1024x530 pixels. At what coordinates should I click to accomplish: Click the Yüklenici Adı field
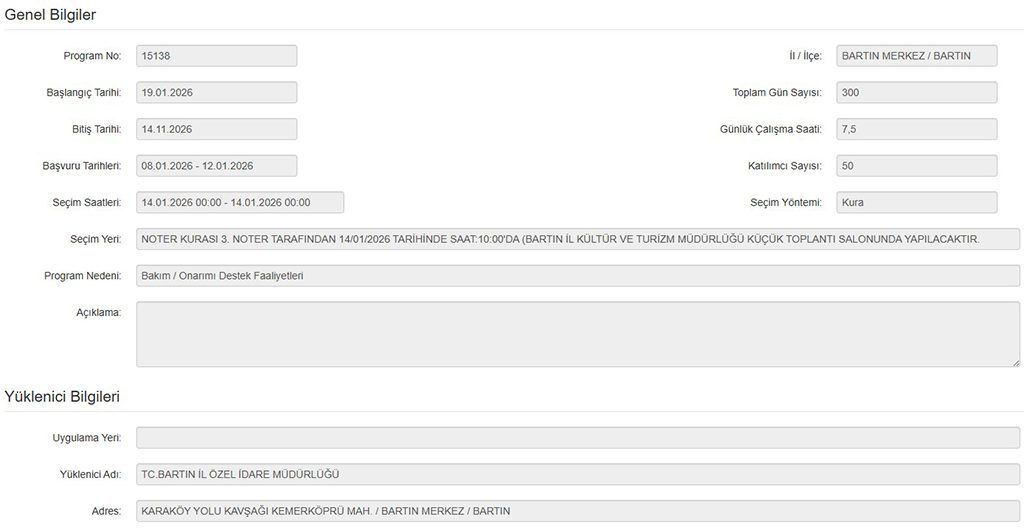[x=578, y=475]
